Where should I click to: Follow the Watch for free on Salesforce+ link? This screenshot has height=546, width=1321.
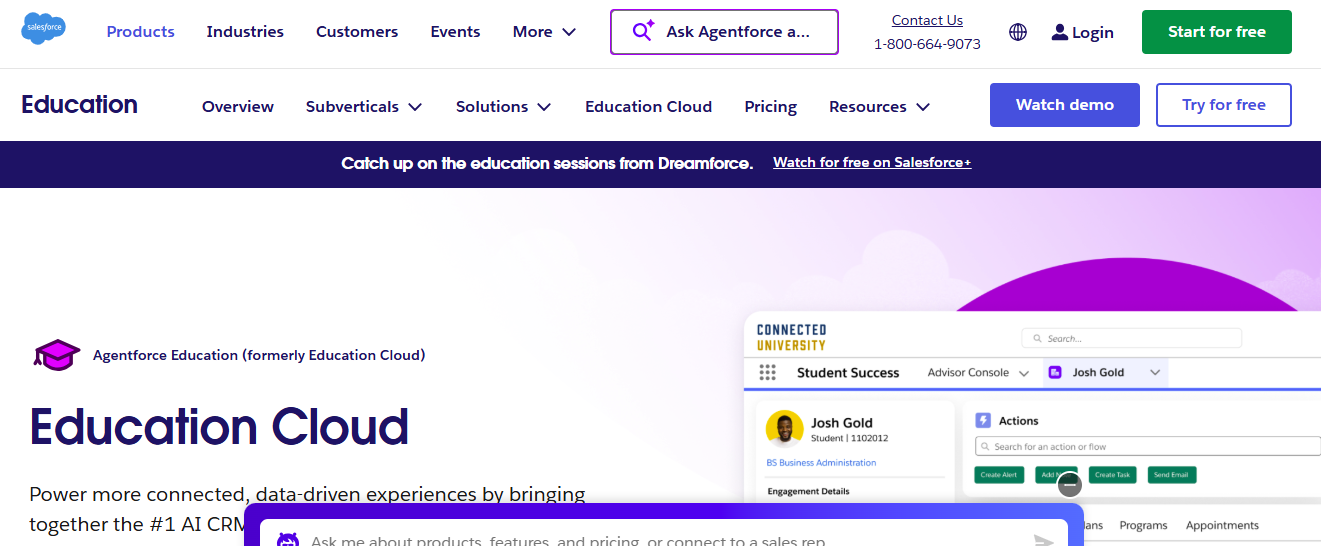(871, 163)
